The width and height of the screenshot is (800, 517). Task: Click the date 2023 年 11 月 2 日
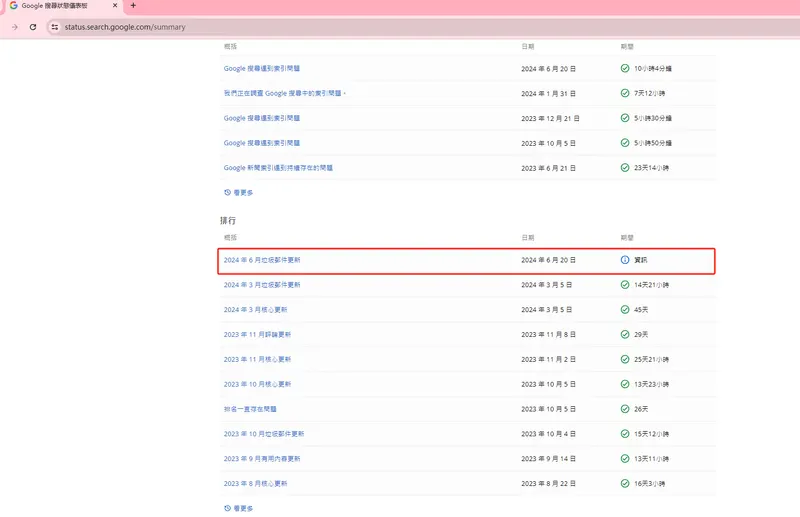pos(548,359)
